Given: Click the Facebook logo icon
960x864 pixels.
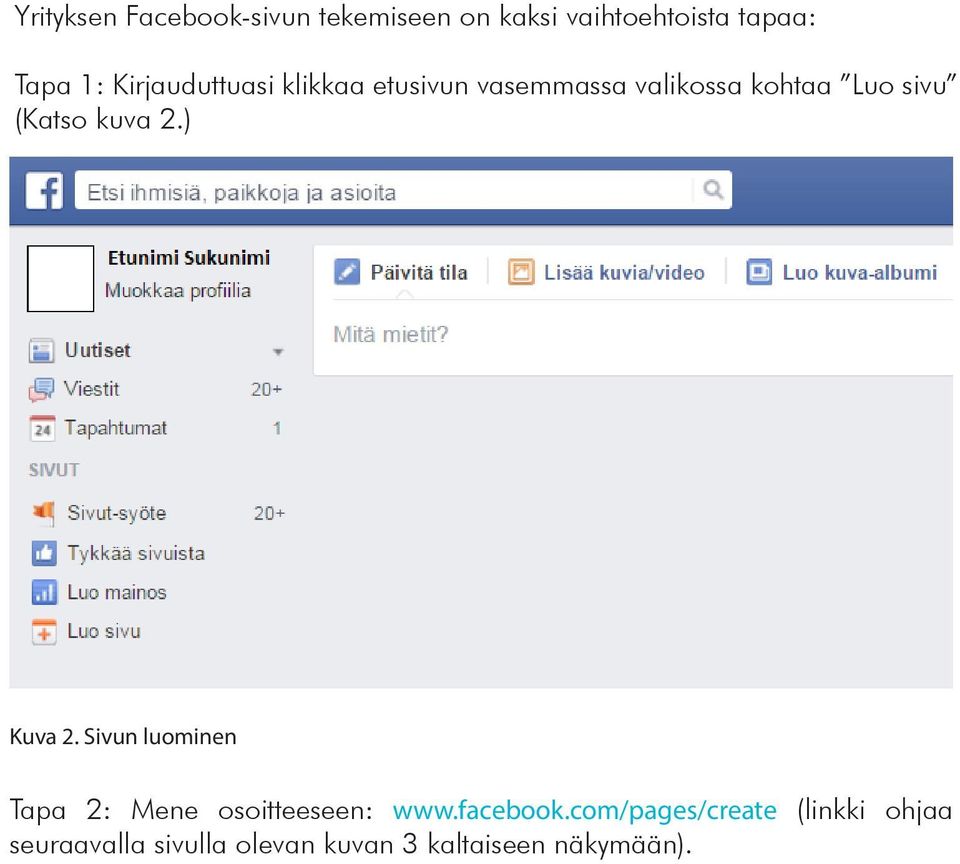Looking at the screenshot, I should pos(44,190).
